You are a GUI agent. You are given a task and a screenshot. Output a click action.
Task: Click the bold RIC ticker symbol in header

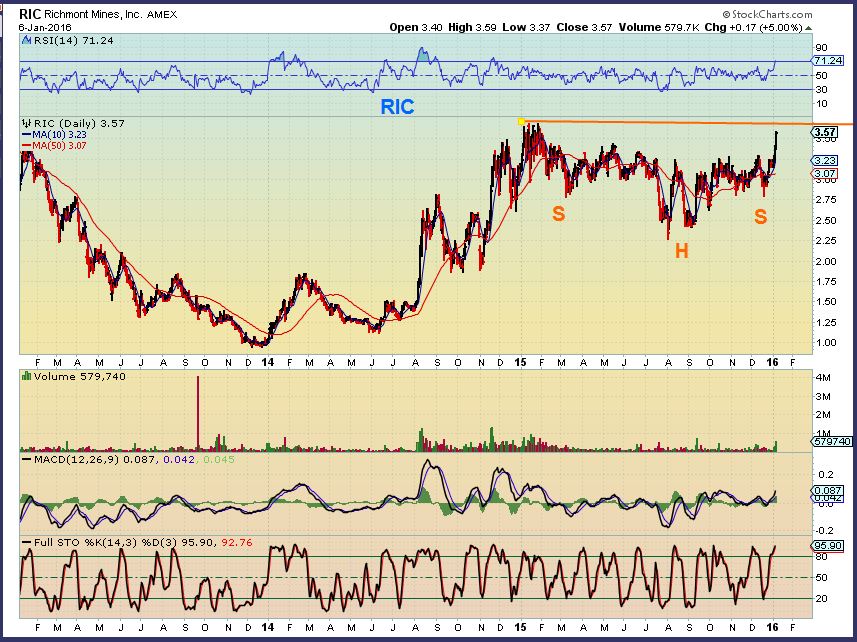30,14
